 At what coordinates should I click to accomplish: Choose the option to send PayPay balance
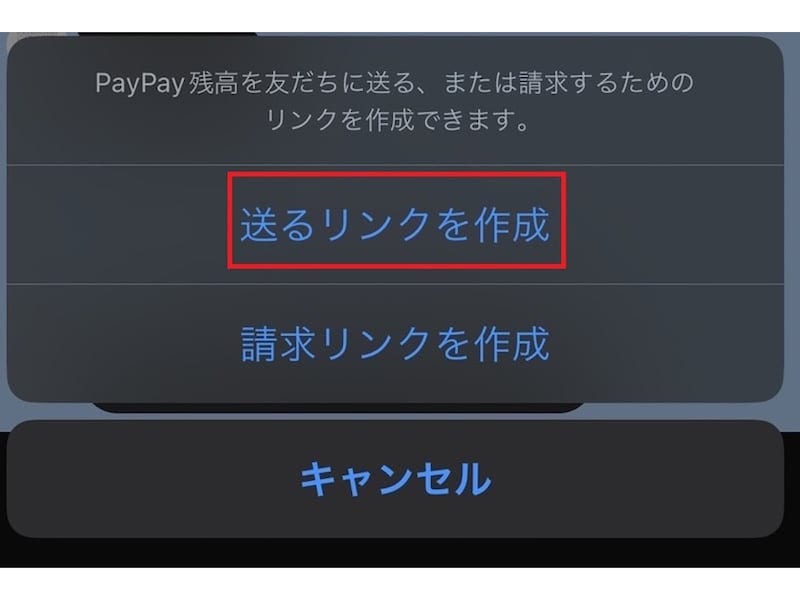(x=395, y=224)
